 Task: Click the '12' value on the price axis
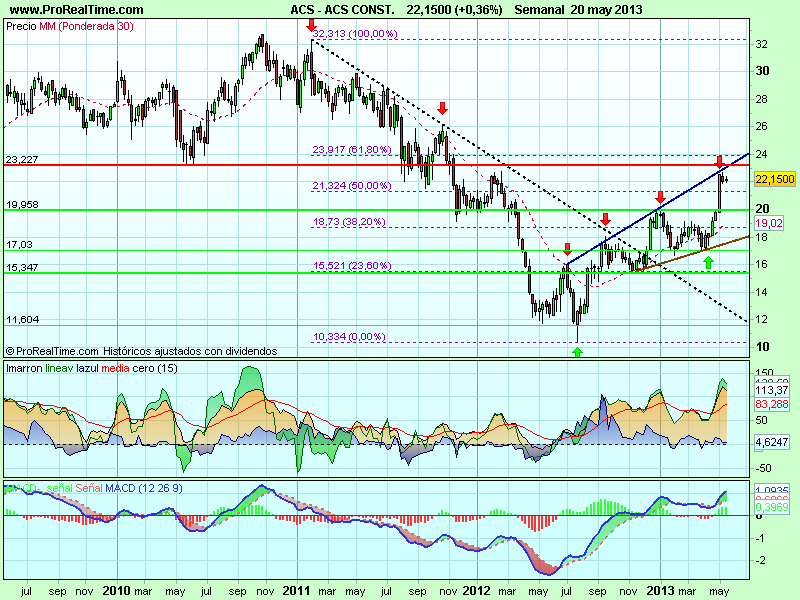761,319
